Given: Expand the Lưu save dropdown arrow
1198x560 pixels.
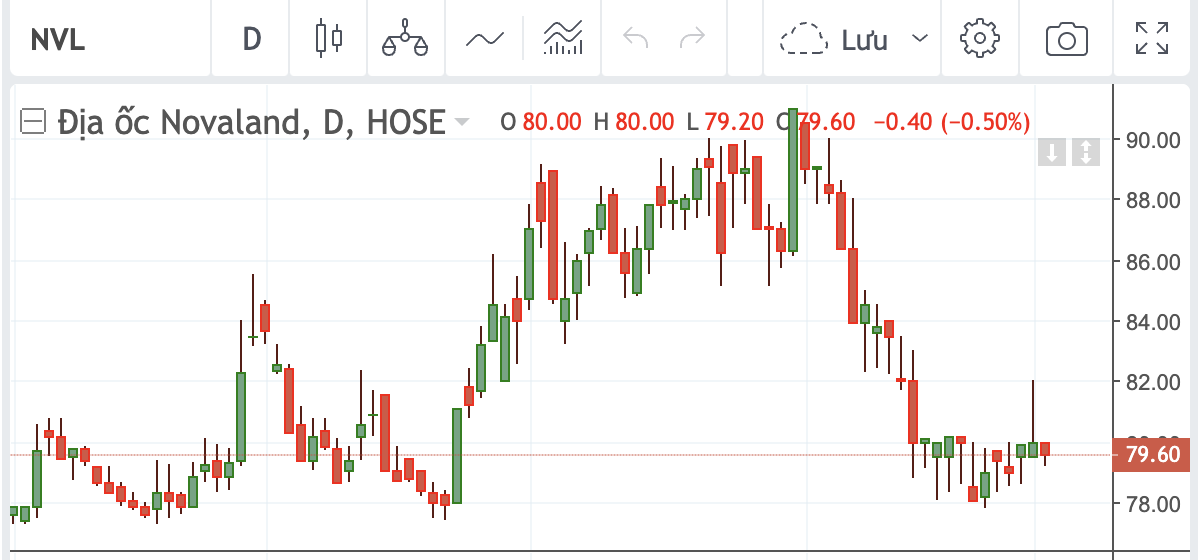Looking at the screenshot, I should click(920, 38).
